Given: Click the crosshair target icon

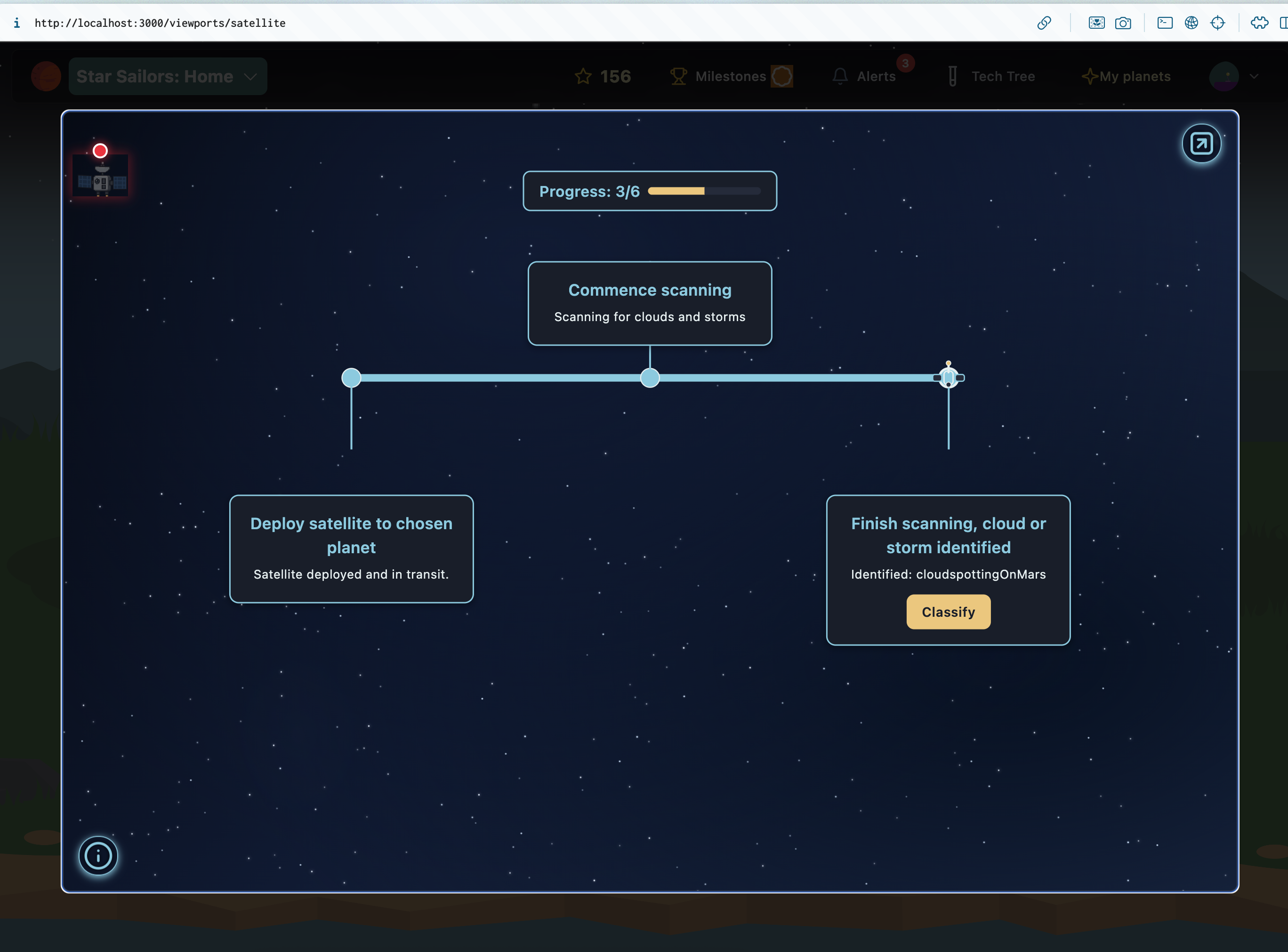Looking at the screenshot, I should coord(1218,23).
